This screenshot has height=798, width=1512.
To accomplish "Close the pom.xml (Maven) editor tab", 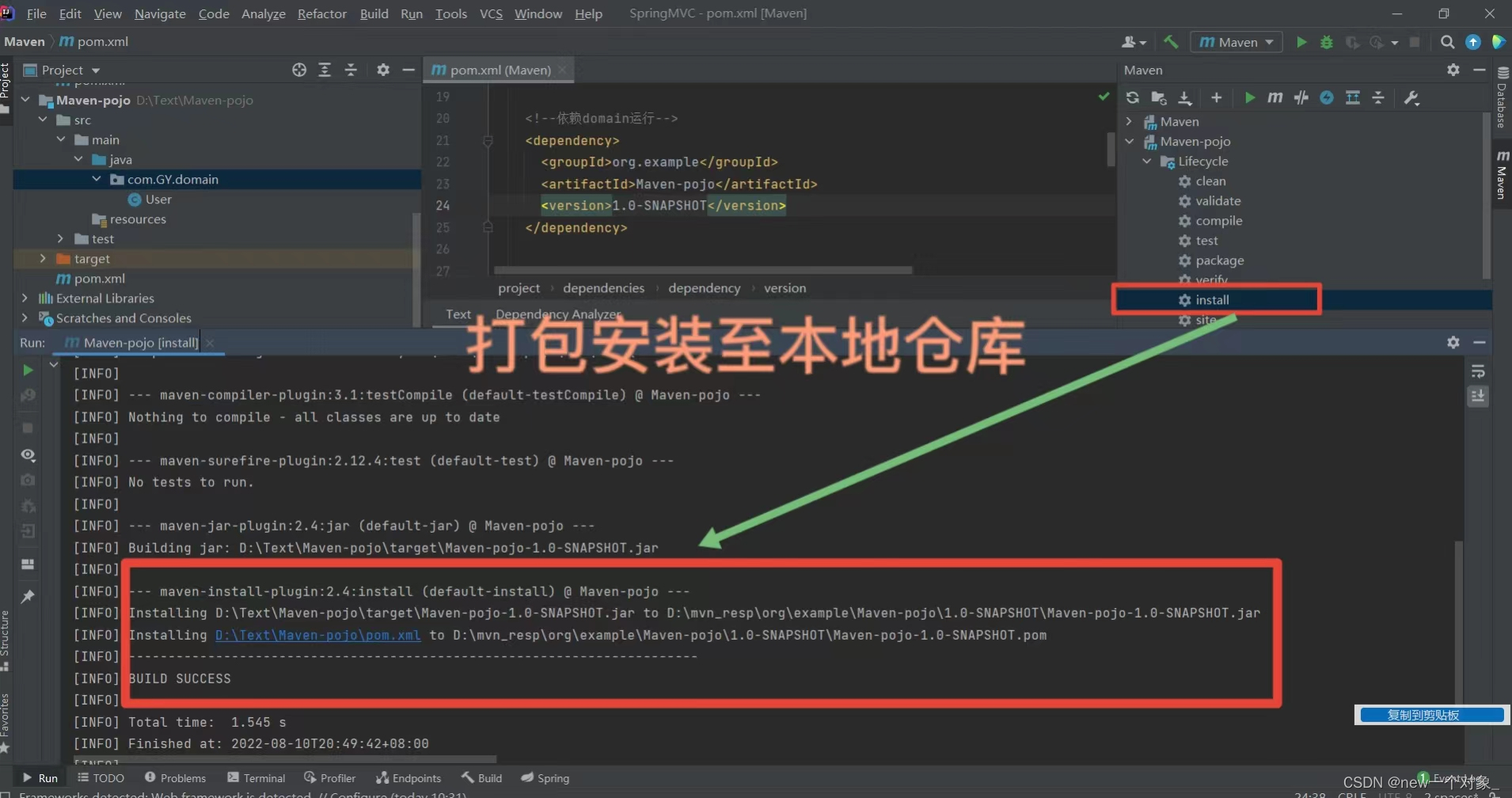I will 562,70.
